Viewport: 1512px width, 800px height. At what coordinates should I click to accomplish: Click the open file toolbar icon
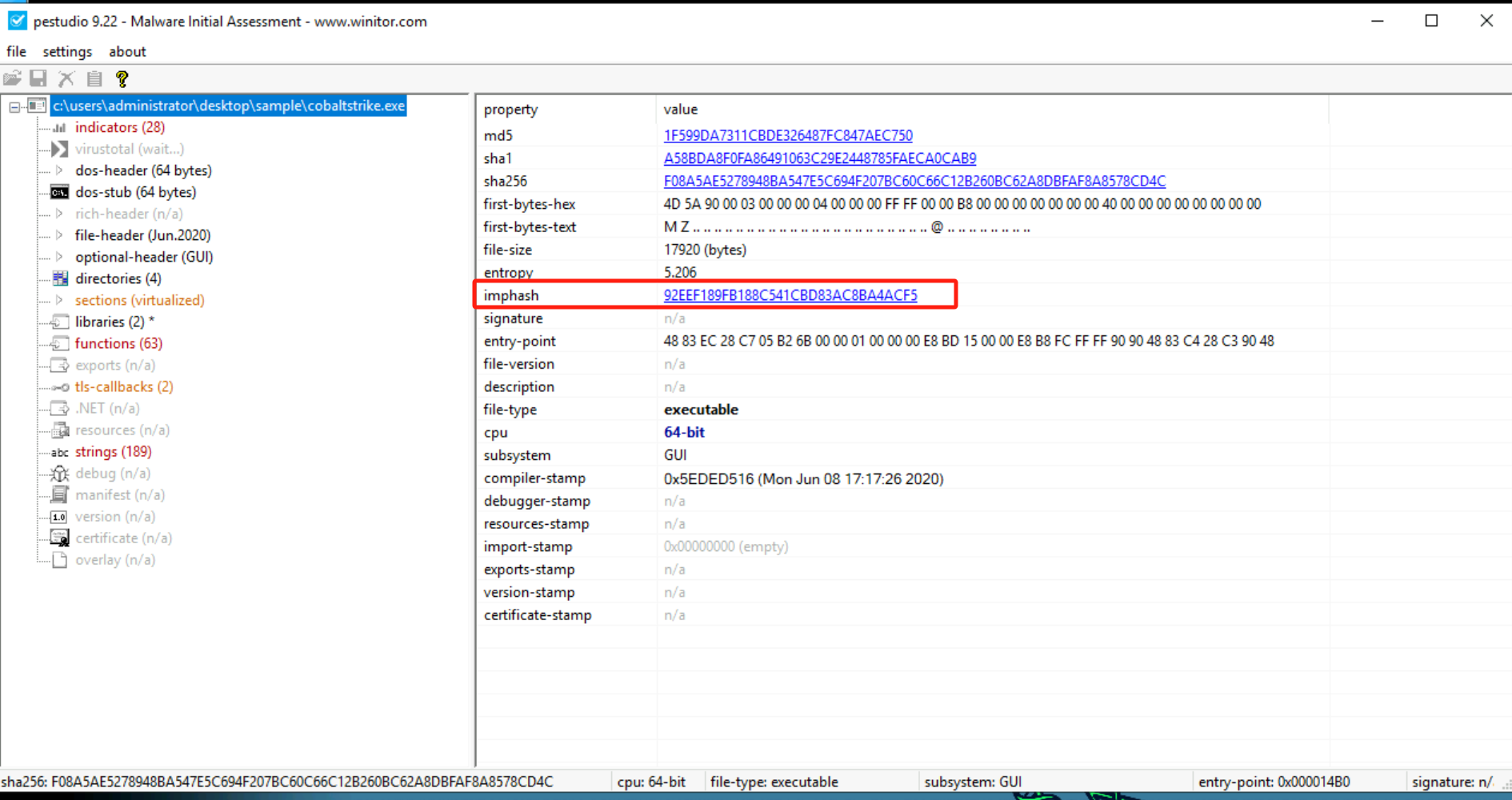[12, 78]
